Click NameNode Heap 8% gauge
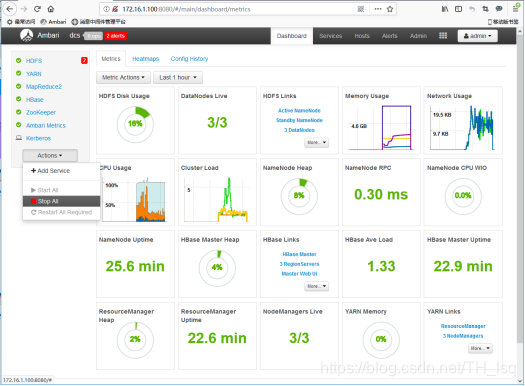Screen dimensions: 525x386 pyautogui.click(x=299, y=196)
